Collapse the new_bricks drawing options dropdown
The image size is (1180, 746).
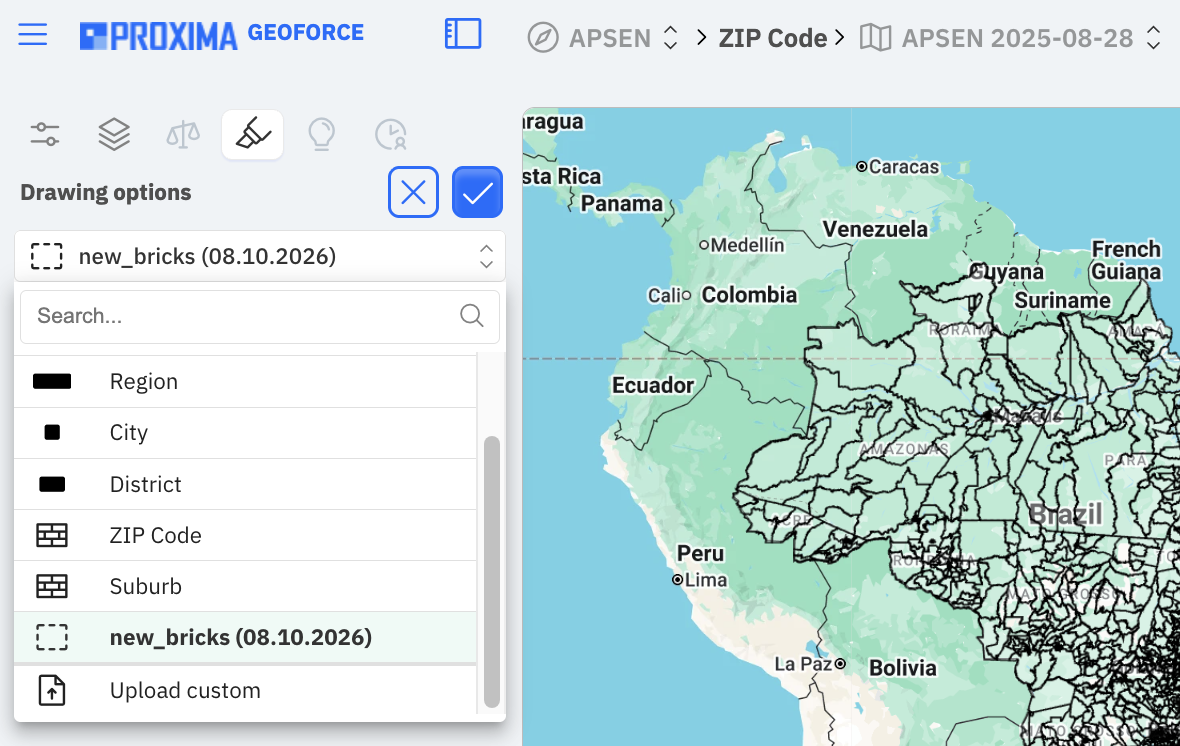[260, 257]
